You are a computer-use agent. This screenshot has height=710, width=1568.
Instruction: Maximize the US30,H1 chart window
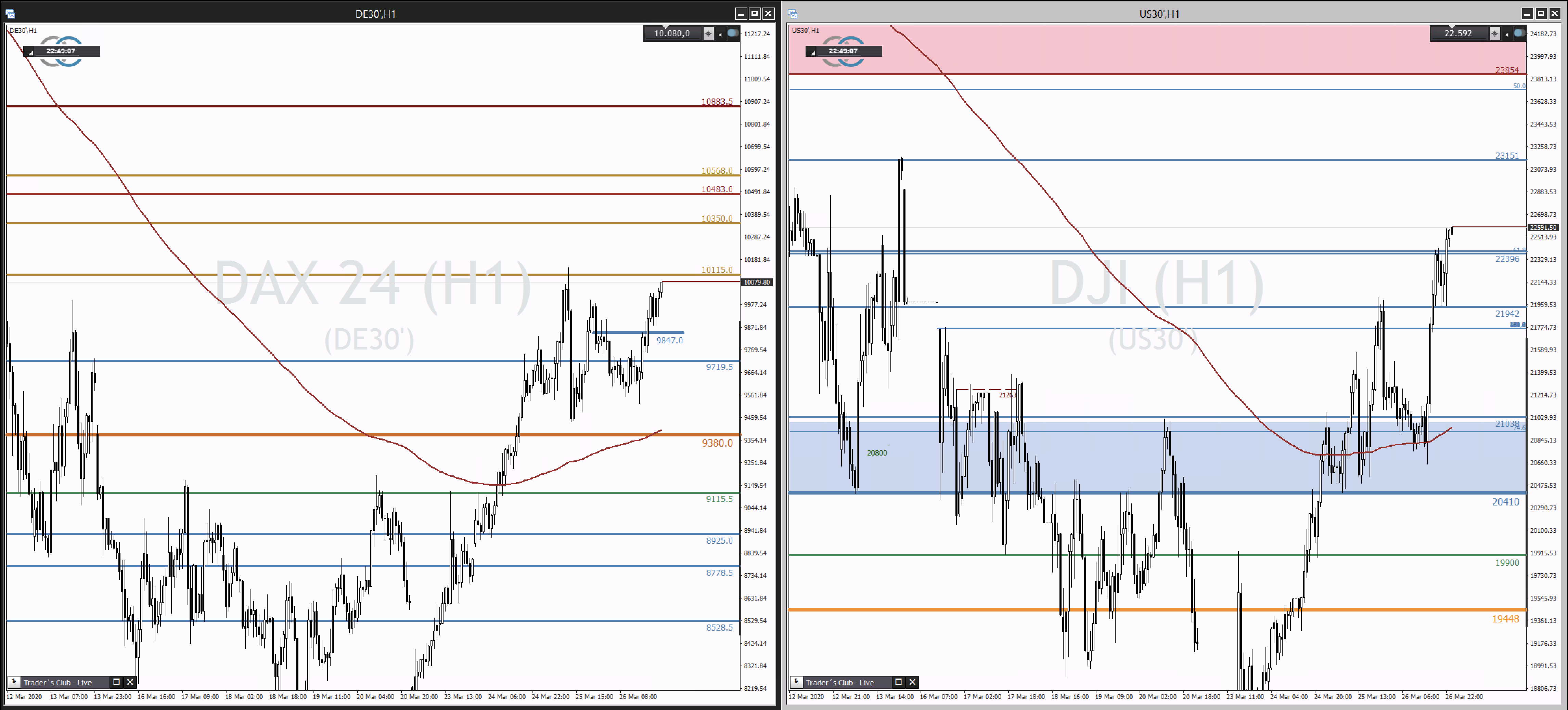[1541, 13]
